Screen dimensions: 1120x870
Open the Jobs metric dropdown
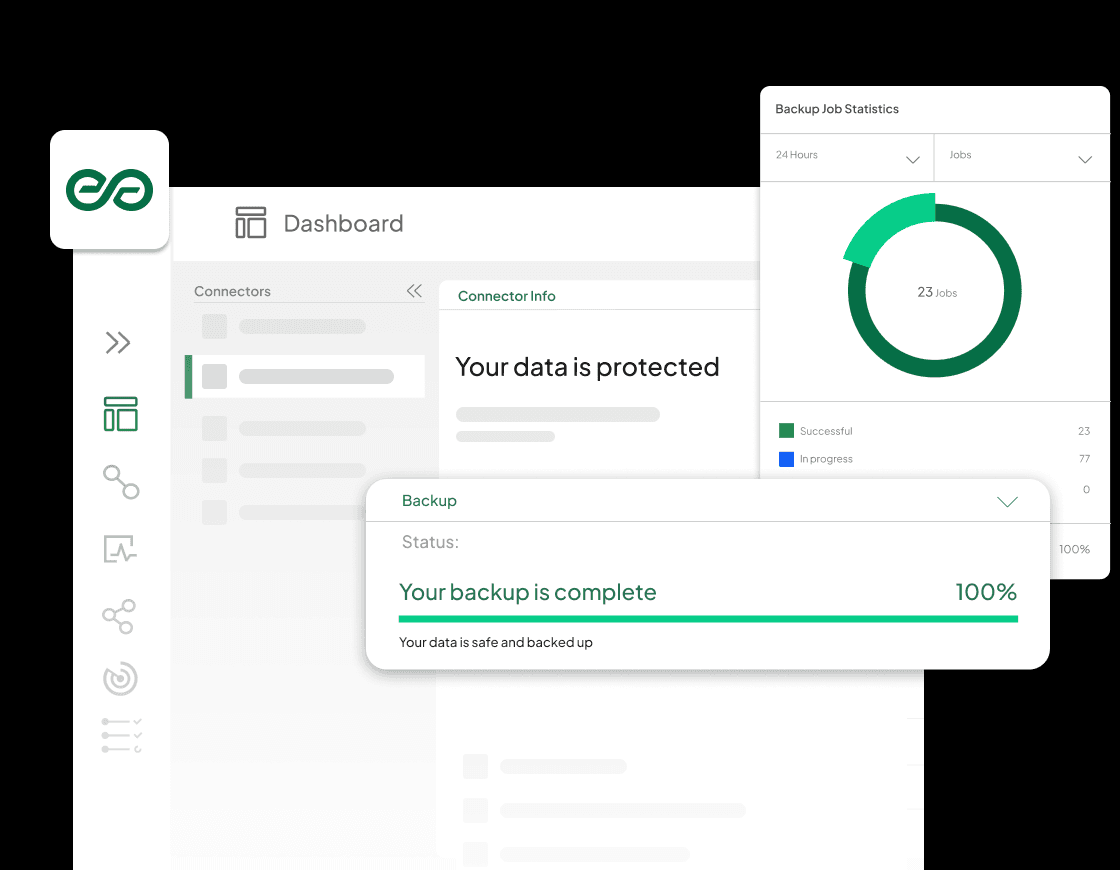pos(1021,157)
